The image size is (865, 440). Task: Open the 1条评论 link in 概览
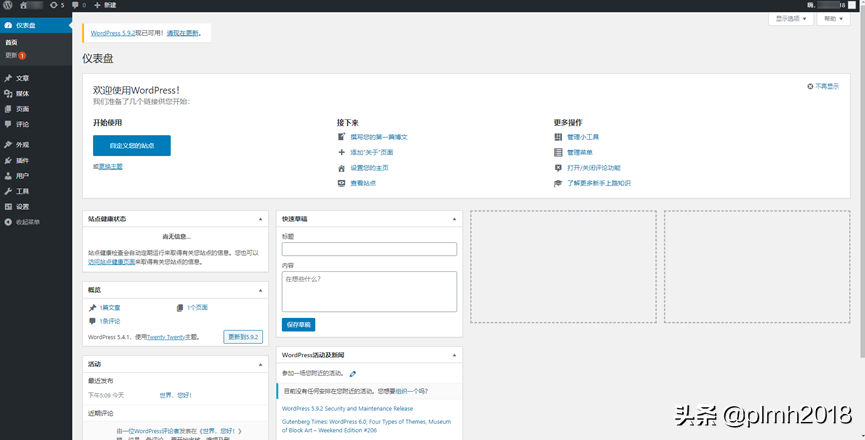click(109, 321)
